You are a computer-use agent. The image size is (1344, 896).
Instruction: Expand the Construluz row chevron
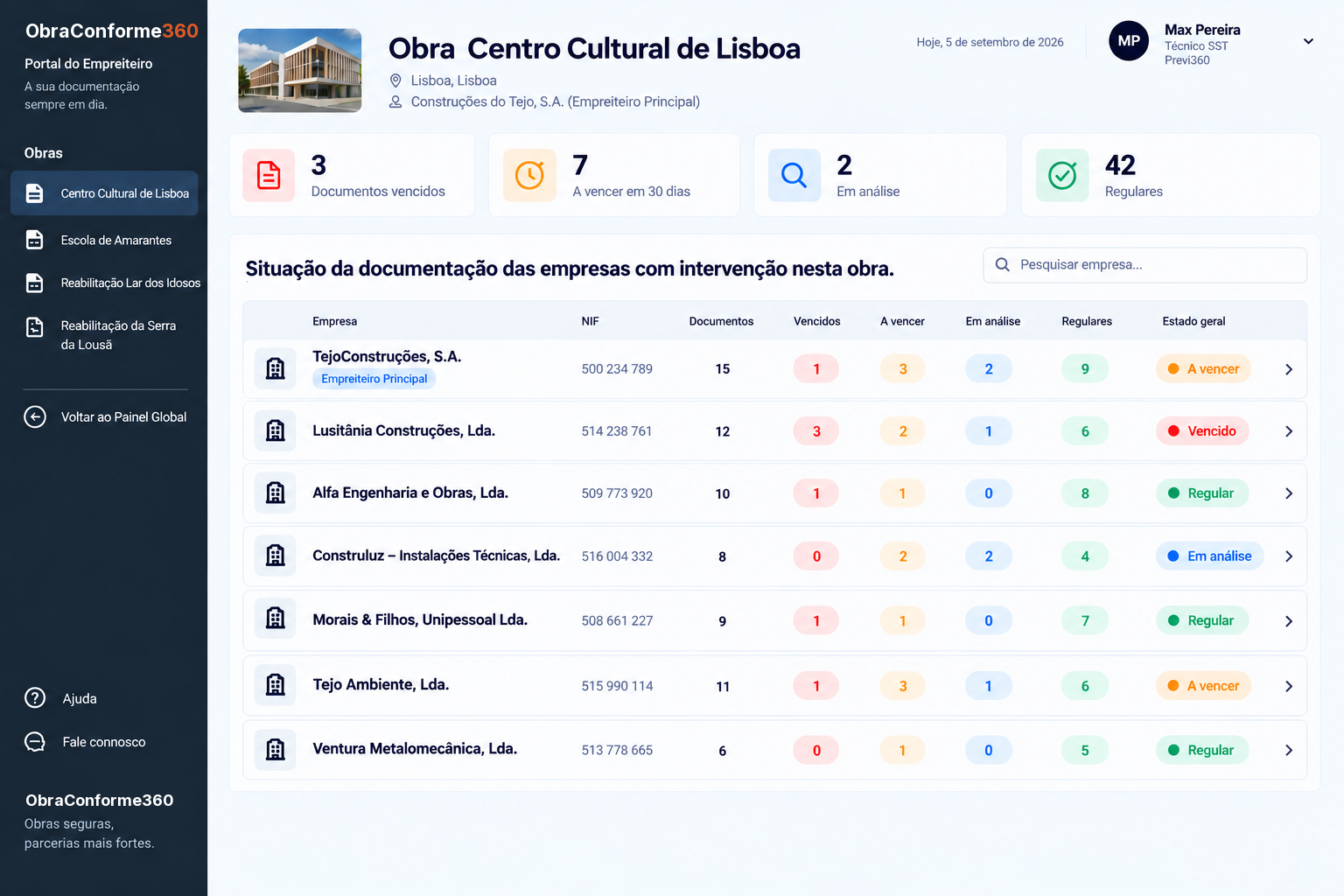(x=1289, y=556)
